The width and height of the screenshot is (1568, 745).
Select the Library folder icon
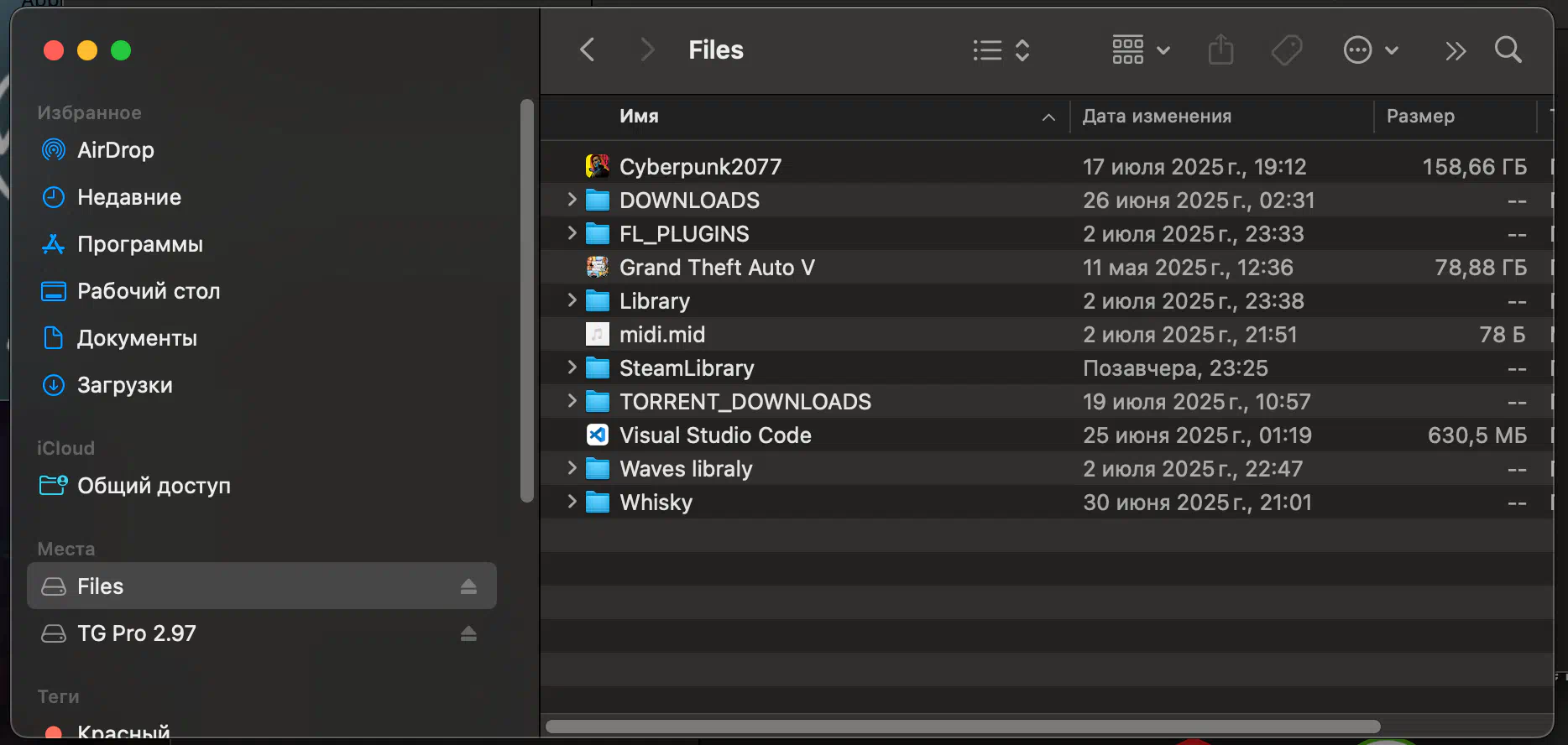pos(598,300)
